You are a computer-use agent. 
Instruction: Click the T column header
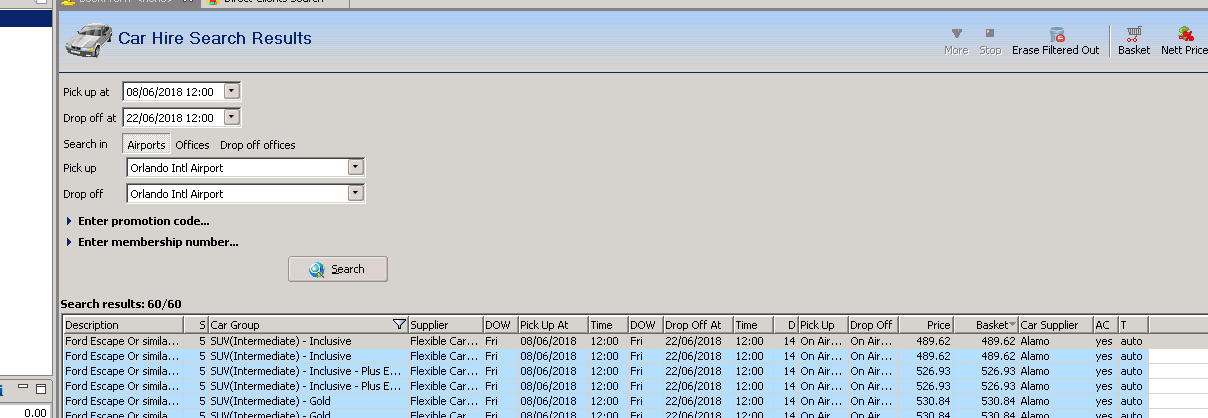point(1133,325)
